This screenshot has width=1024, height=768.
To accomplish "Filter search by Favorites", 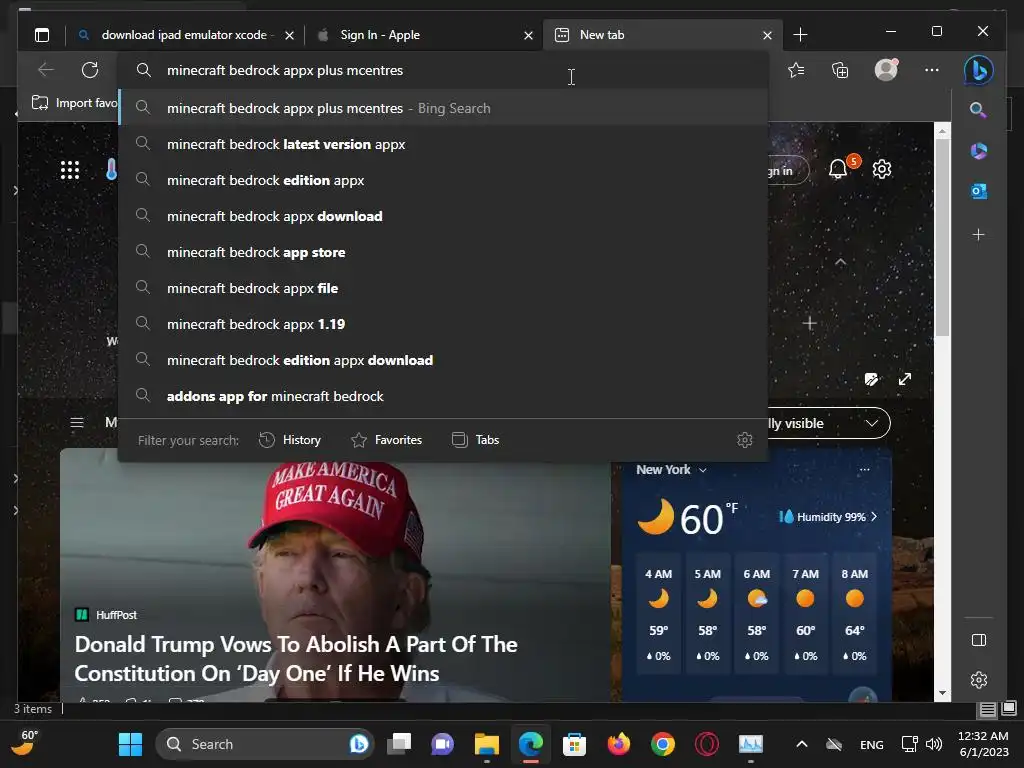I will 387,440.
